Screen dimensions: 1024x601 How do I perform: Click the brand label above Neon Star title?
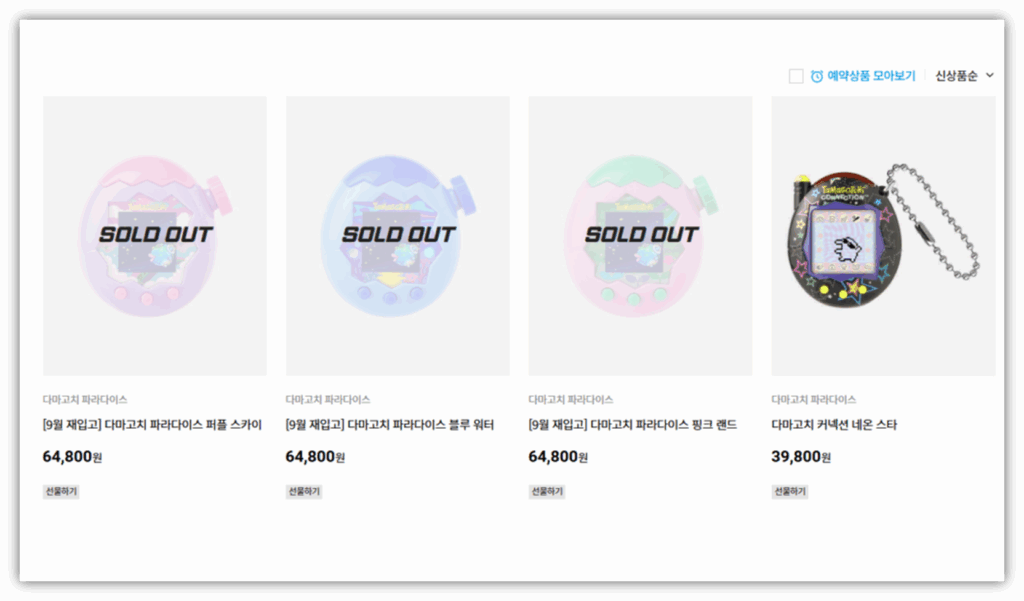coord(814,400)
